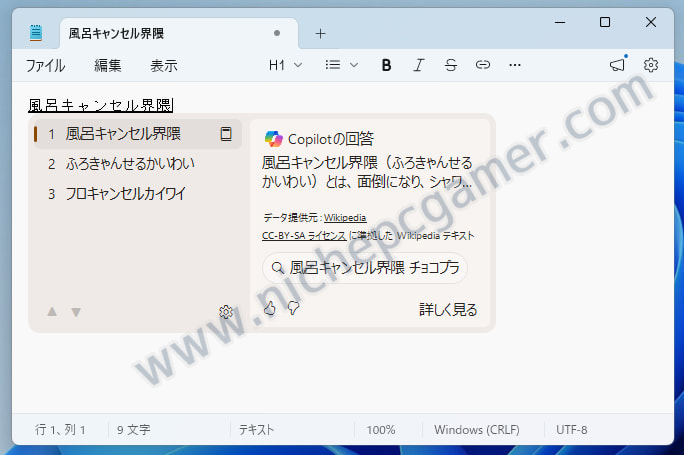Insert a hyperlink with link icon

(x=483, y=65)
